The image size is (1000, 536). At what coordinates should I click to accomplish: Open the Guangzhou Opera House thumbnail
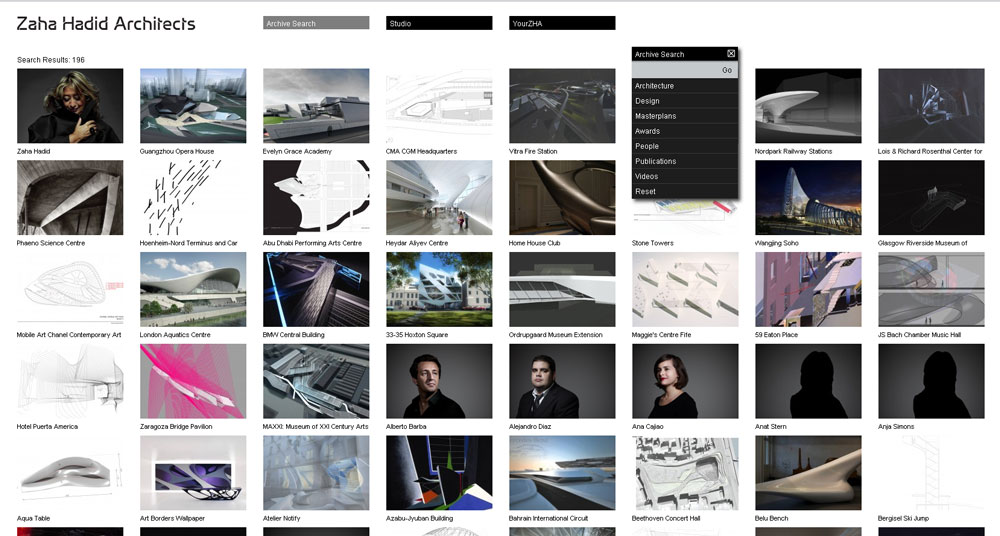tap(193, 106)
